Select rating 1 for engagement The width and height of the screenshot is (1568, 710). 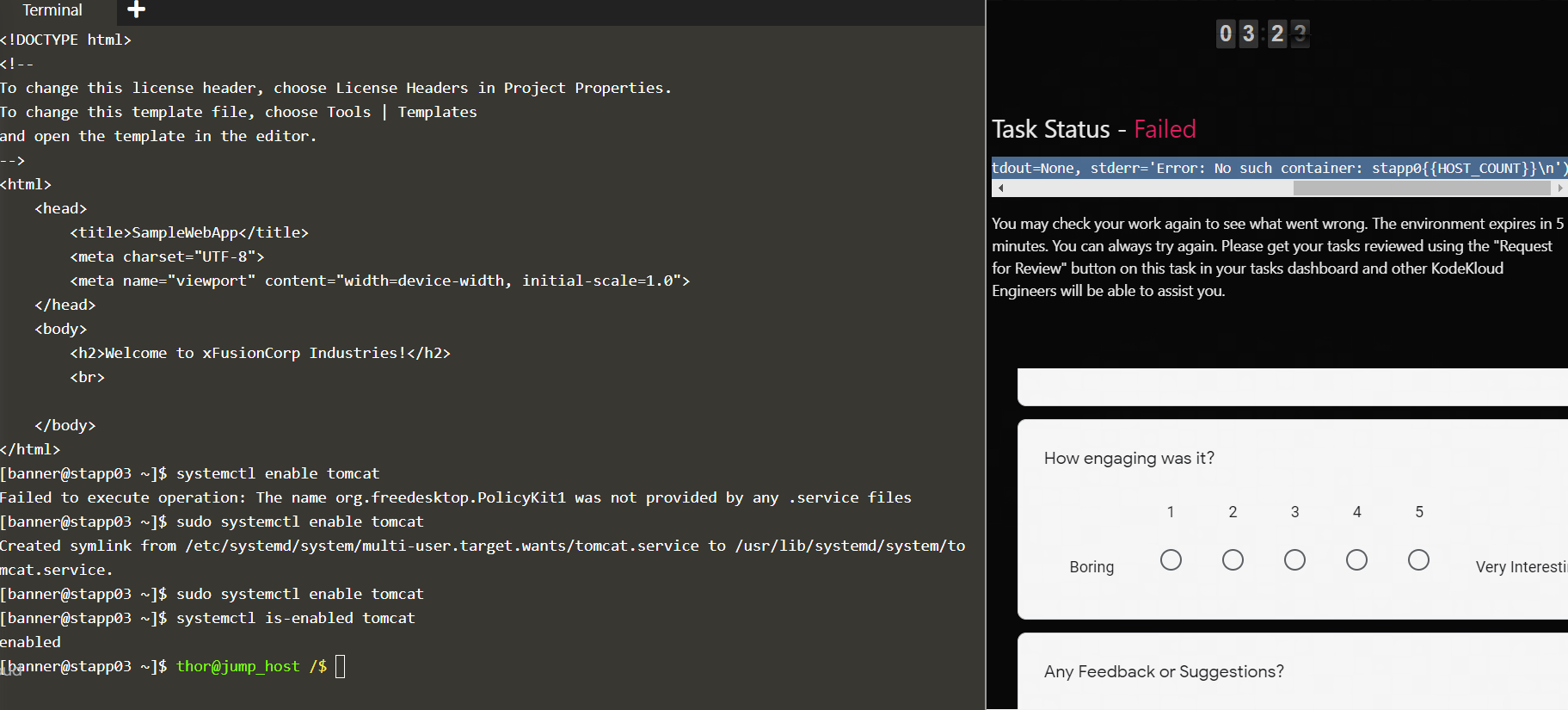[x=1171, y=560]
